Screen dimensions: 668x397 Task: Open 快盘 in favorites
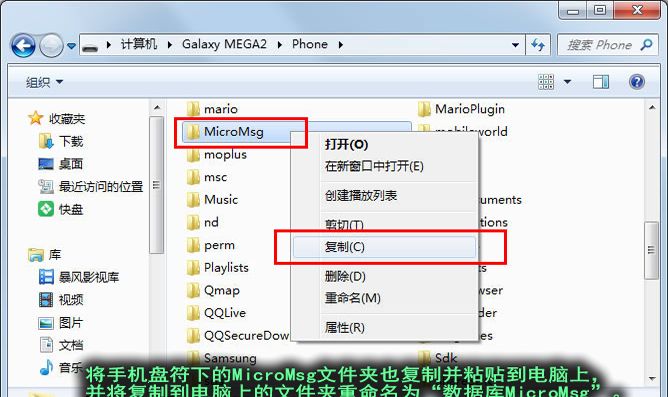tap(71, 209)
